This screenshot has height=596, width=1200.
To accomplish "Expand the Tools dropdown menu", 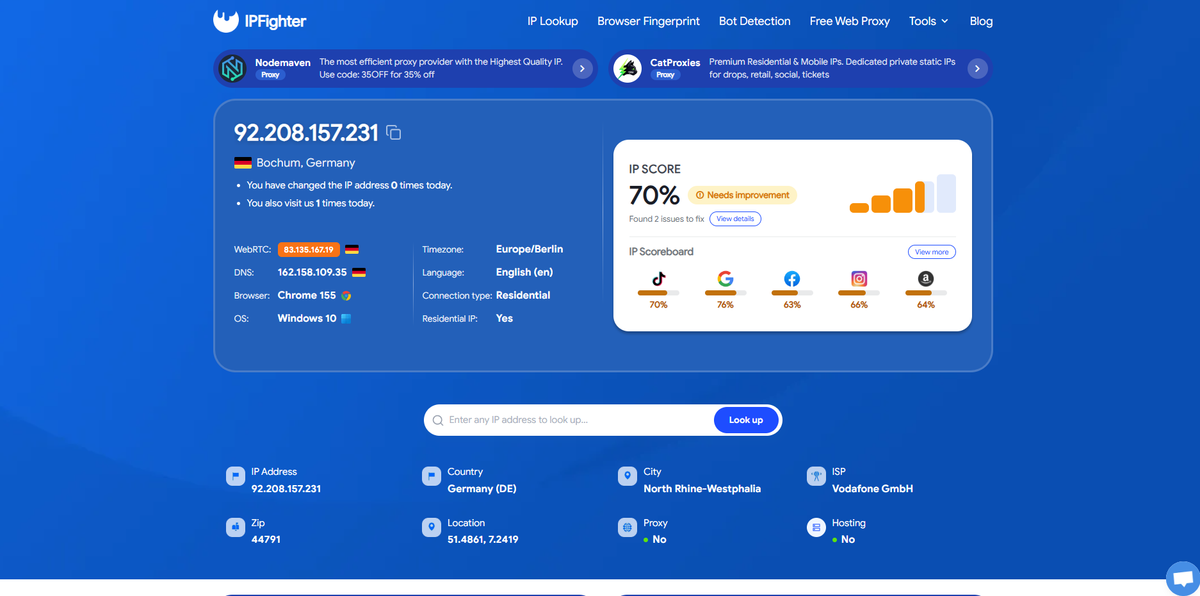I will [928, 21].
